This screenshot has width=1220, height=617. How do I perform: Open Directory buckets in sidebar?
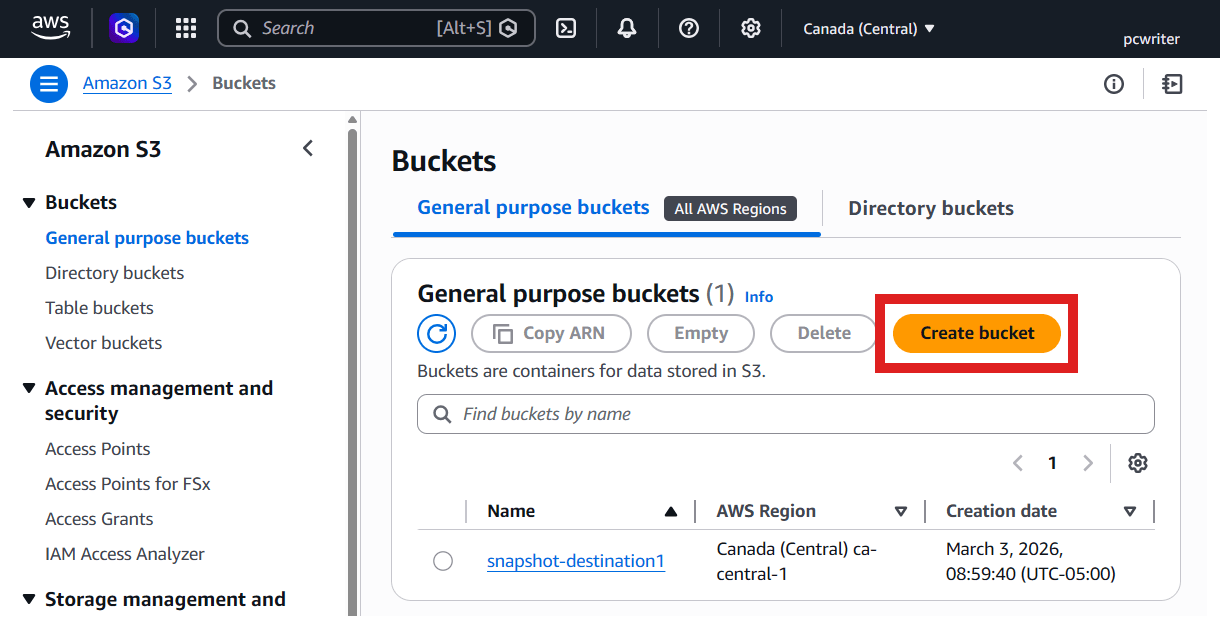point(115,273)
